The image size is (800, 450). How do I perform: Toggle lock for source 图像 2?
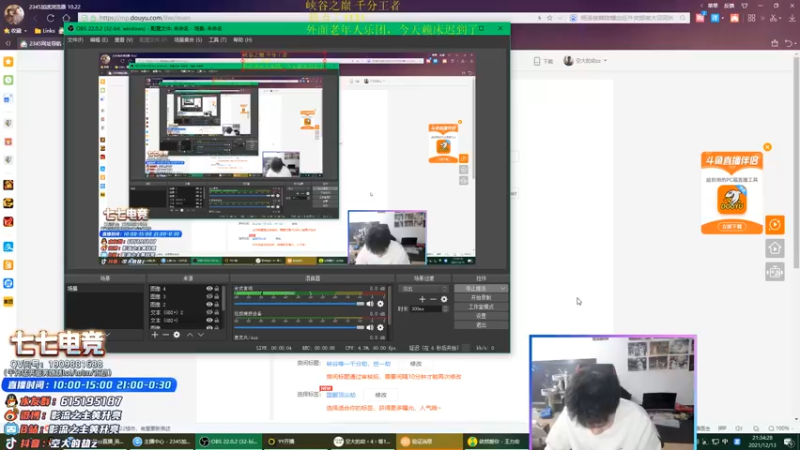(x=217, y=305)
